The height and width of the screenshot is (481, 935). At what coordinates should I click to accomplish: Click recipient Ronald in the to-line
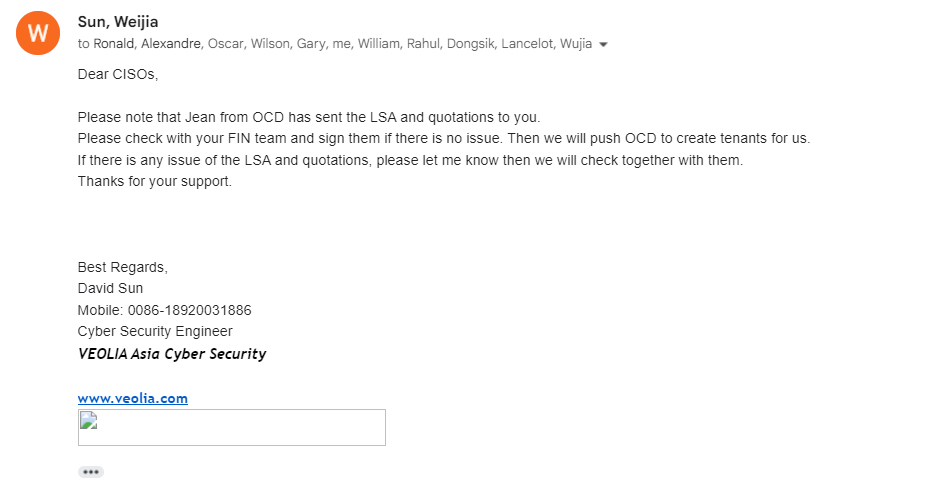[114, 44]
